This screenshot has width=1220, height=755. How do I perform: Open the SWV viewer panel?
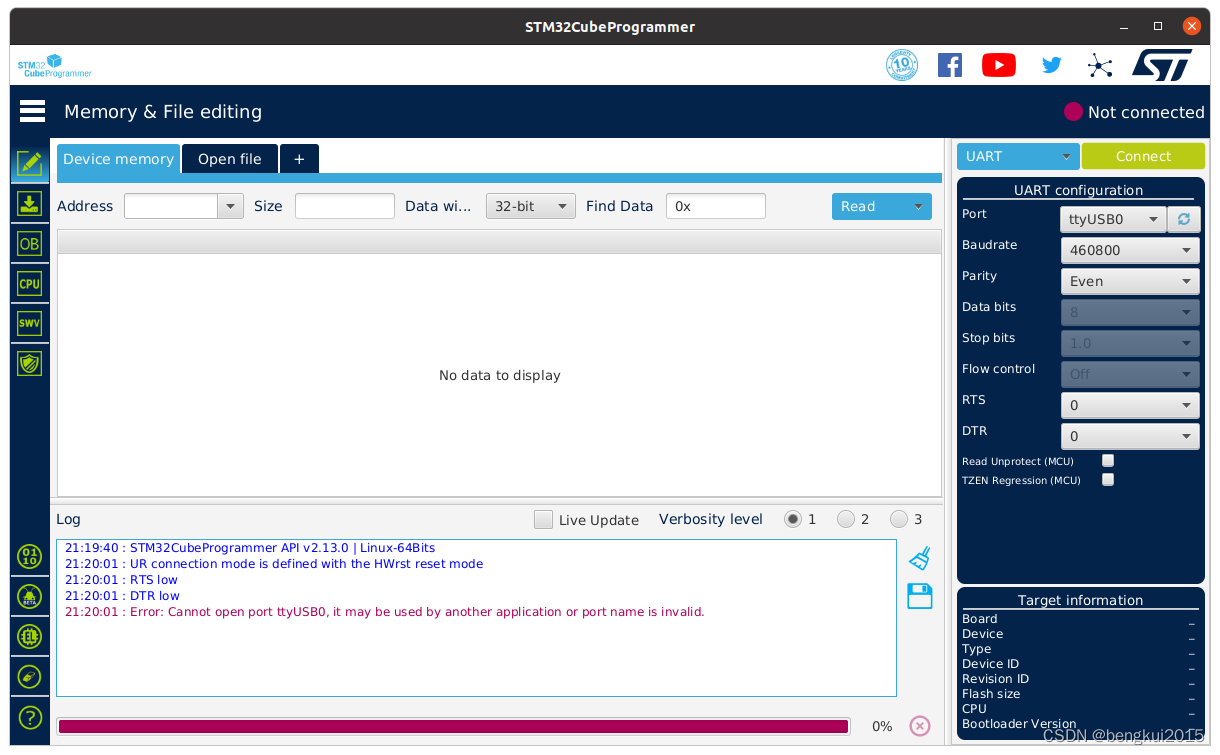pos(29,323)
